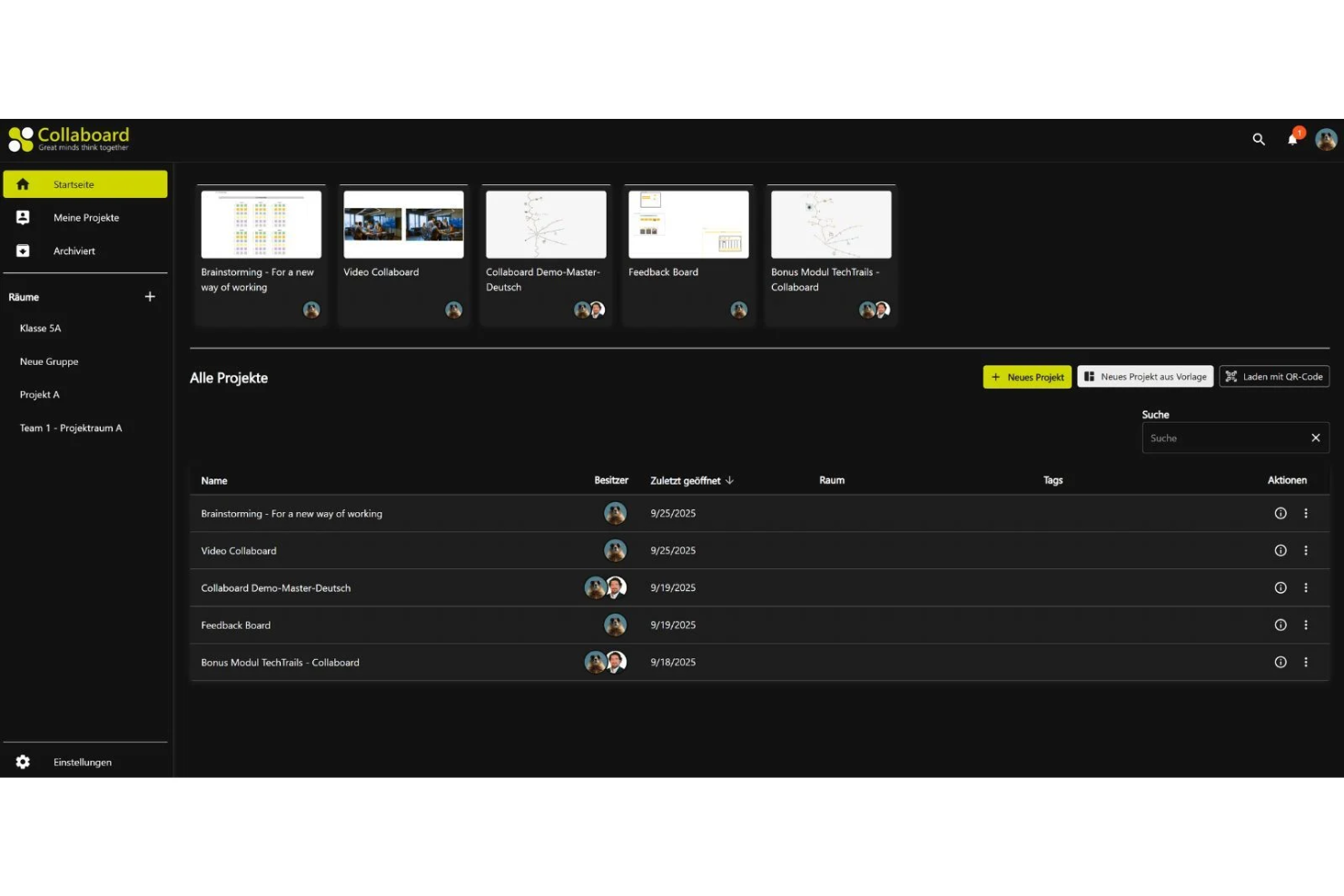Open actions menu for Collaboard Demo-Master-Deutsch row
Image resolution: width=1344 pixels, height=896 pixels.
[1306, 588]
